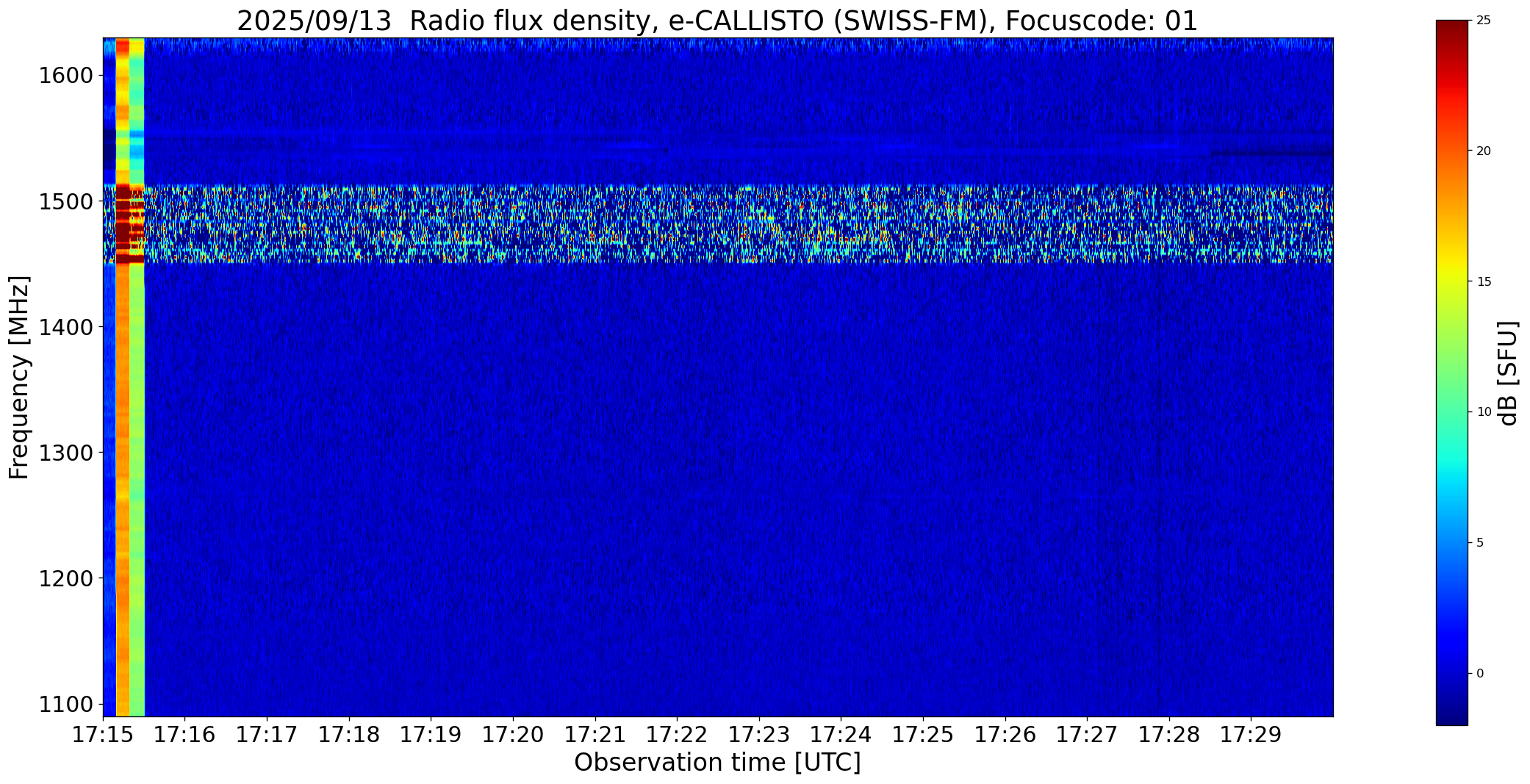Click the colorbar tick label 20
Image resolution: width=1530 pixels, height=784 pixels.
click(x=1484, y=151)
